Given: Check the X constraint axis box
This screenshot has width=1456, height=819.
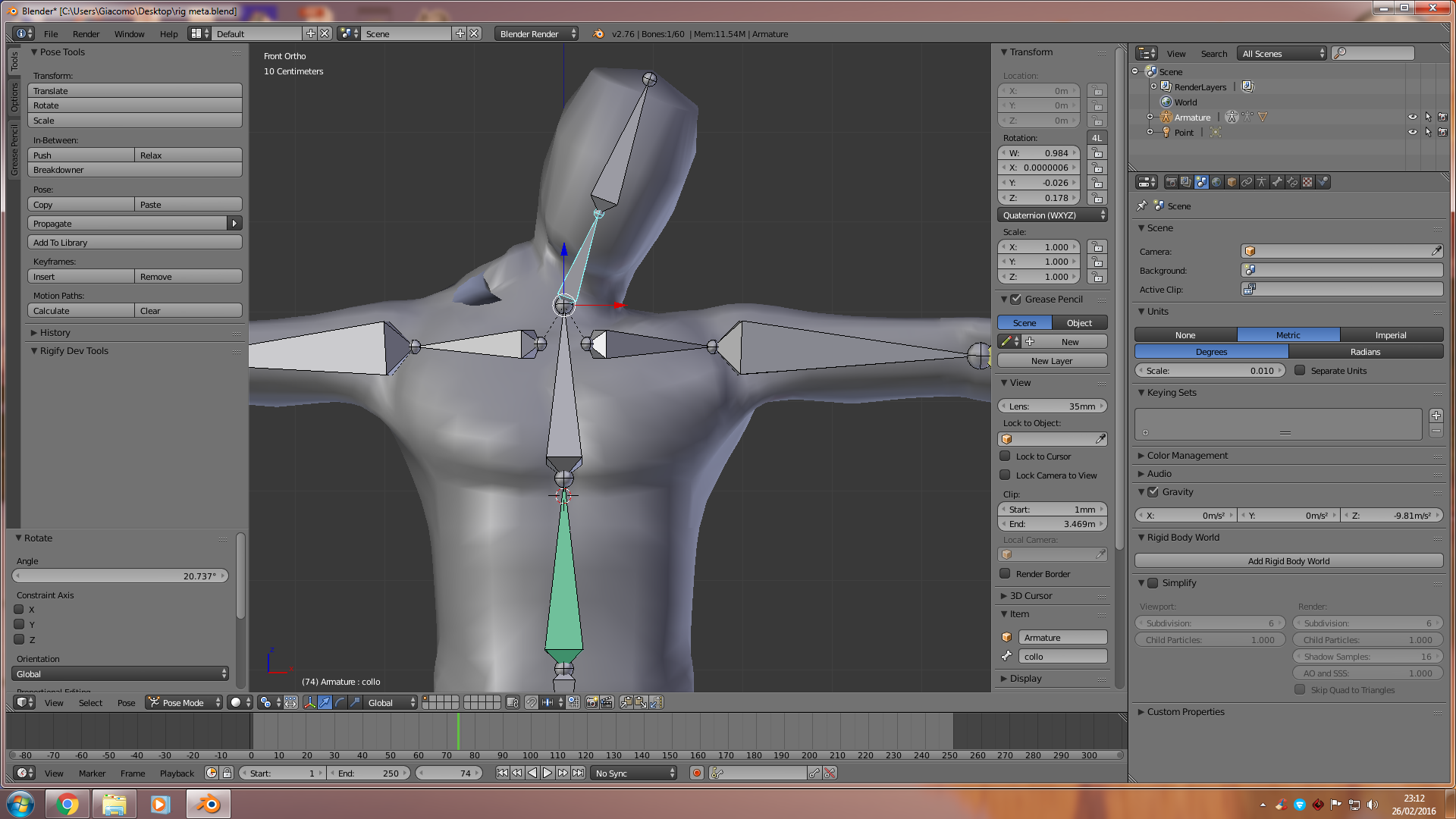Looking at the screenshot, I should [x=19, y=610].
